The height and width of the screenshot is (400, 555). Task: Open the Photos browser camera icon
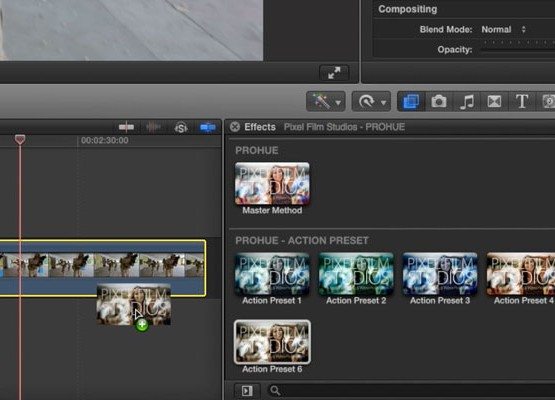pos(439,102)
